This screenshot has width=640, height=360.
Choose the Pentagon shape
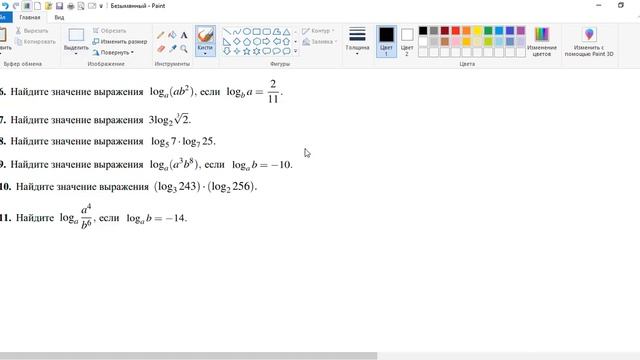coord(247,42)
